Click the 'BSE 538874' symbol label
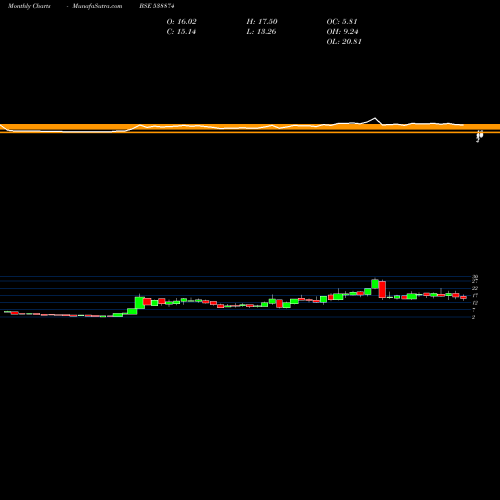 (157, 6)
